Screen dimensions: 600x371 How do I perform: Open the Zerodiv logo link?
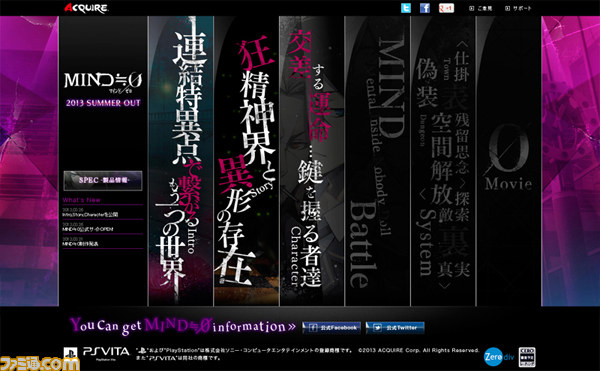pos(499,357)
